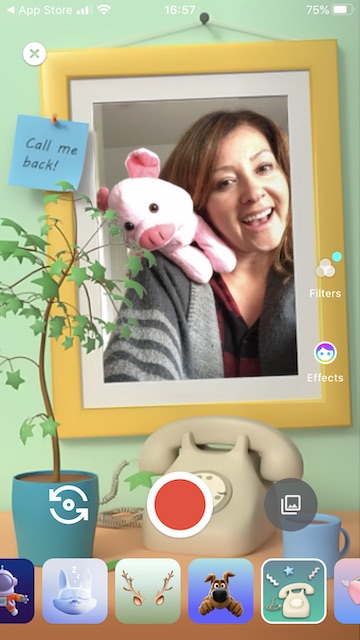Open the Effects face icon

[x=325, y=353]
